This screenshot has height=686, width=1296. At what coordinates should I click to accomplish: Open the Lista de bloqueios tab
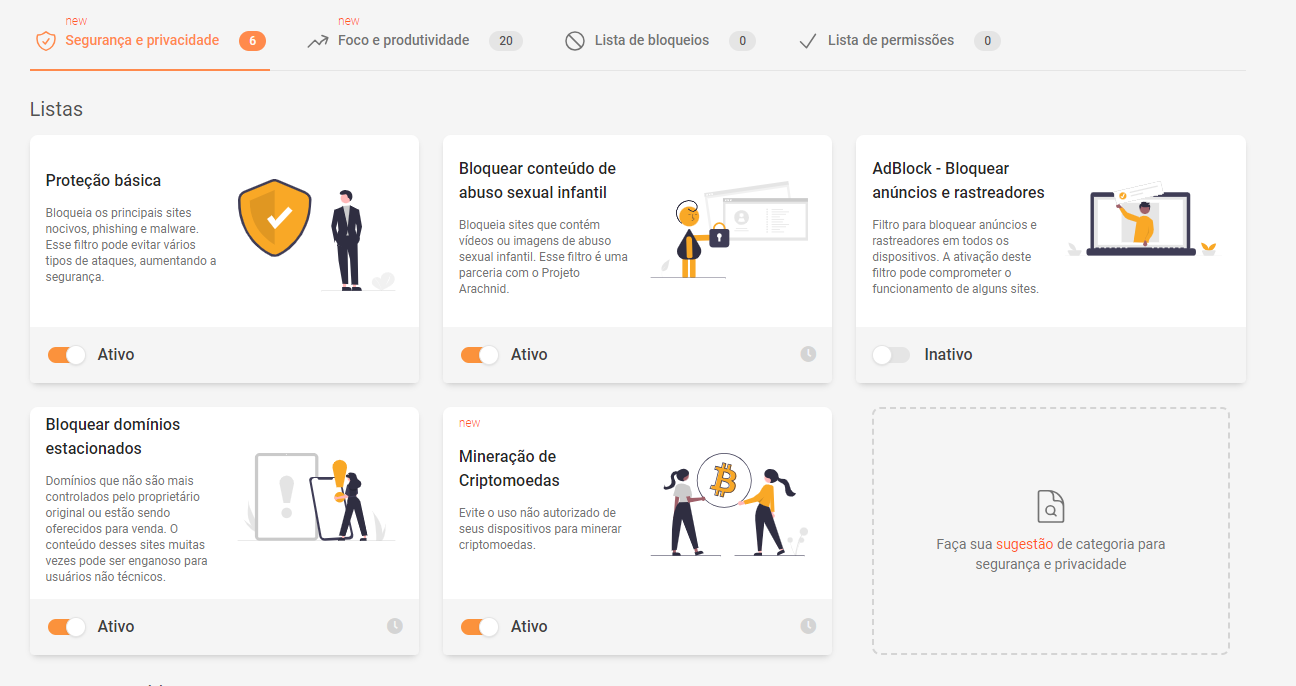651,41
